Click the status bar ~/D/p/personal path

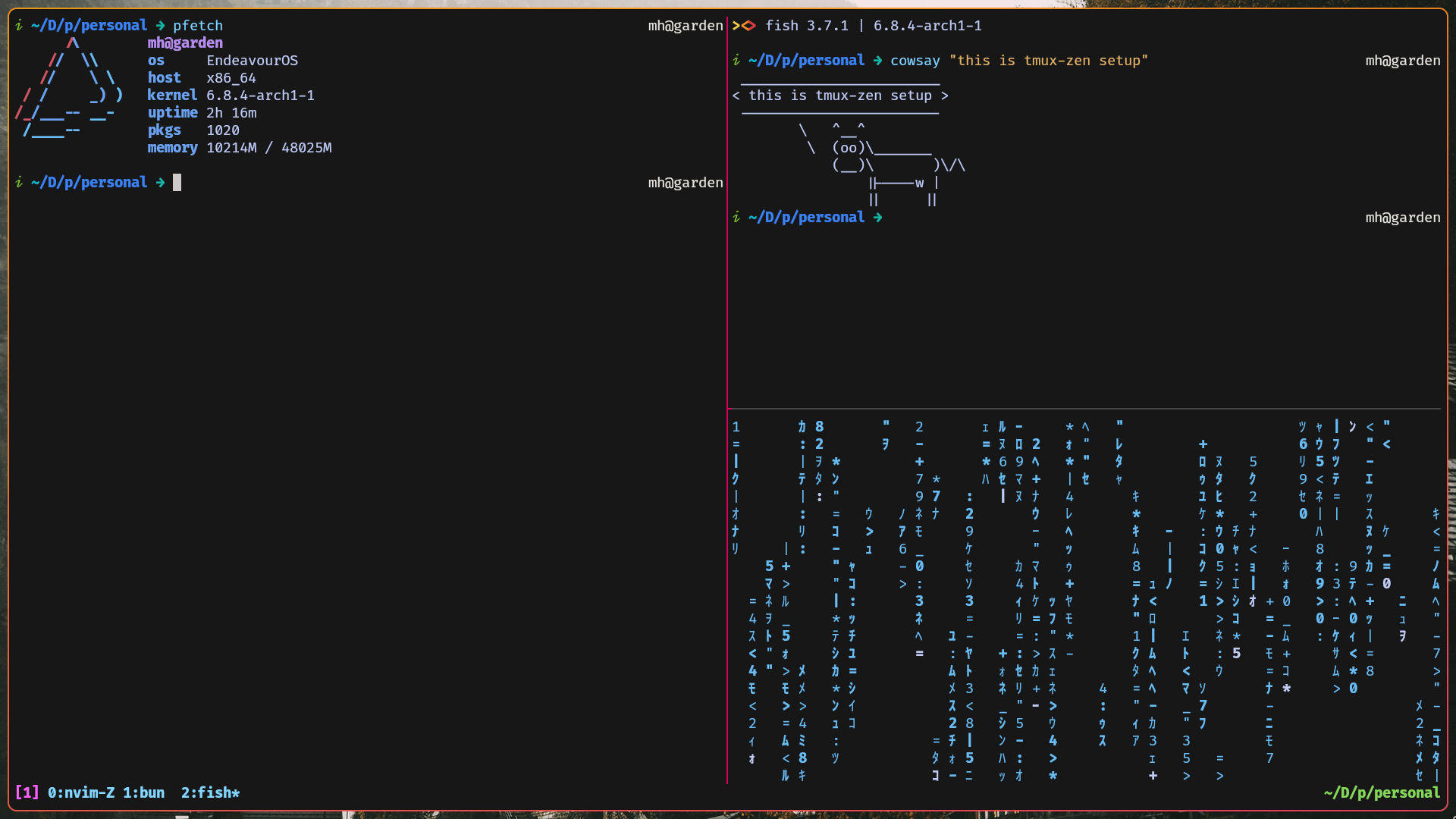point(1381,792)
